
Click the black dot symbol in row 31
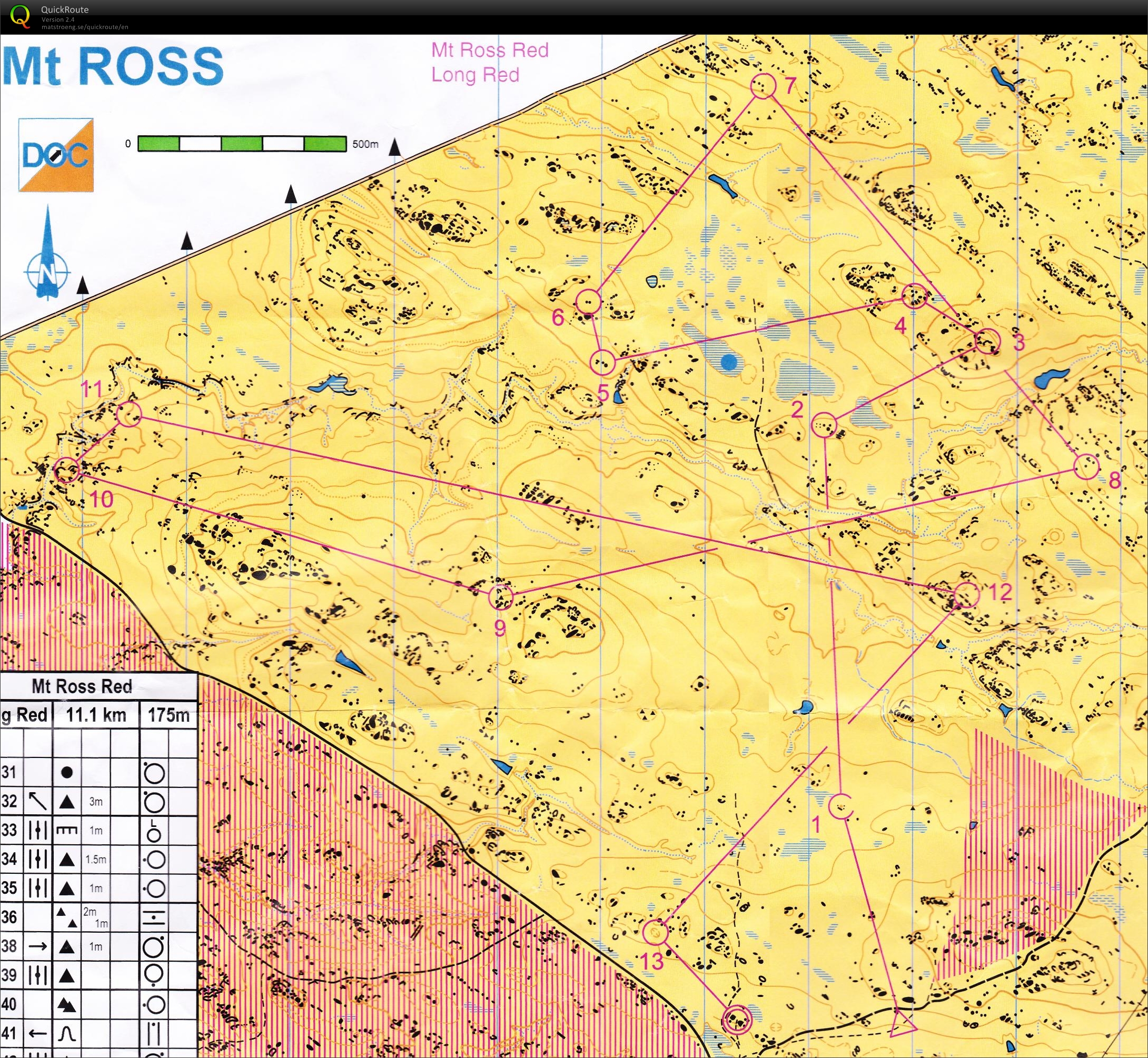(x=67, y=772)
